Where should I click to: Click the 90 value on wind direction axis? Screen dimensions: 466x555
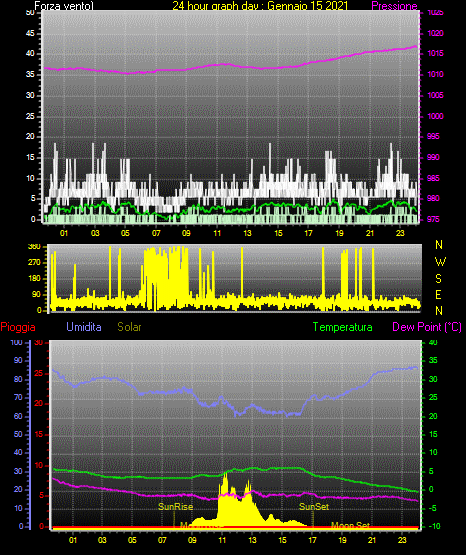(36, 294)
